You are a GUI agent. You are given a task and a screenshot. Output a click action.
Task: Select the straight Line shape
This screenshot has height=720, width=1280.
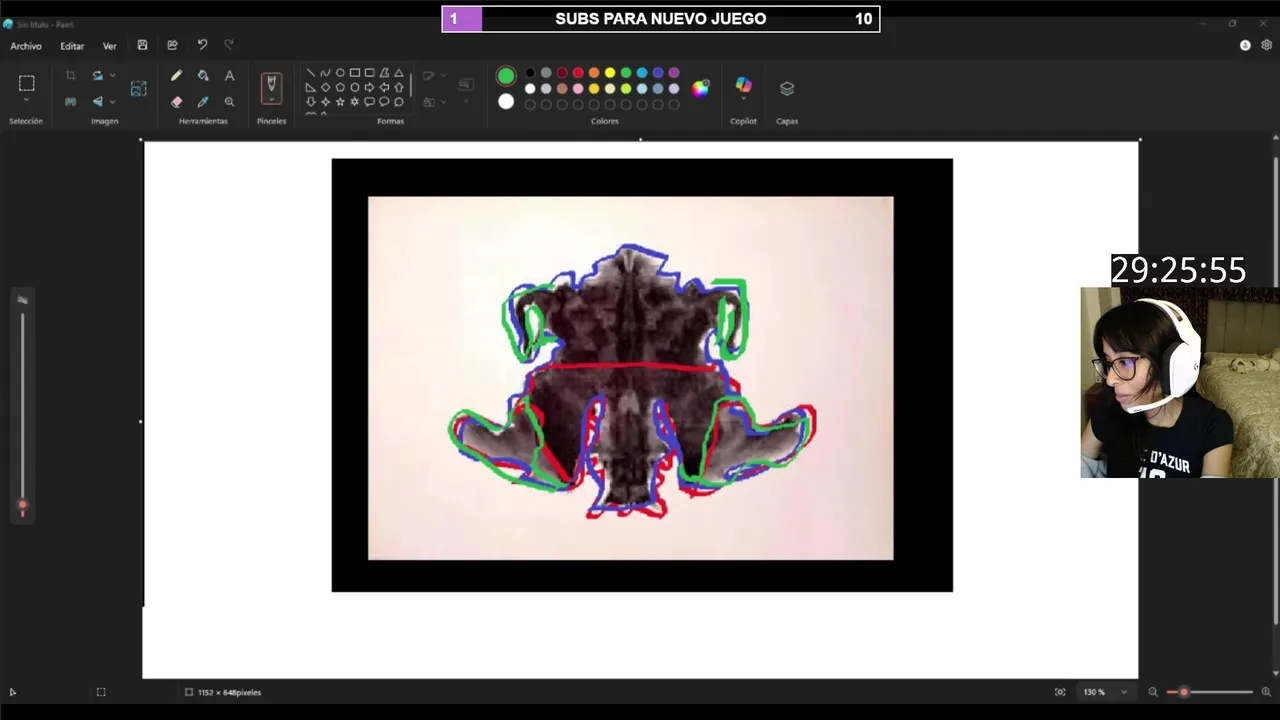click(310, 73)
